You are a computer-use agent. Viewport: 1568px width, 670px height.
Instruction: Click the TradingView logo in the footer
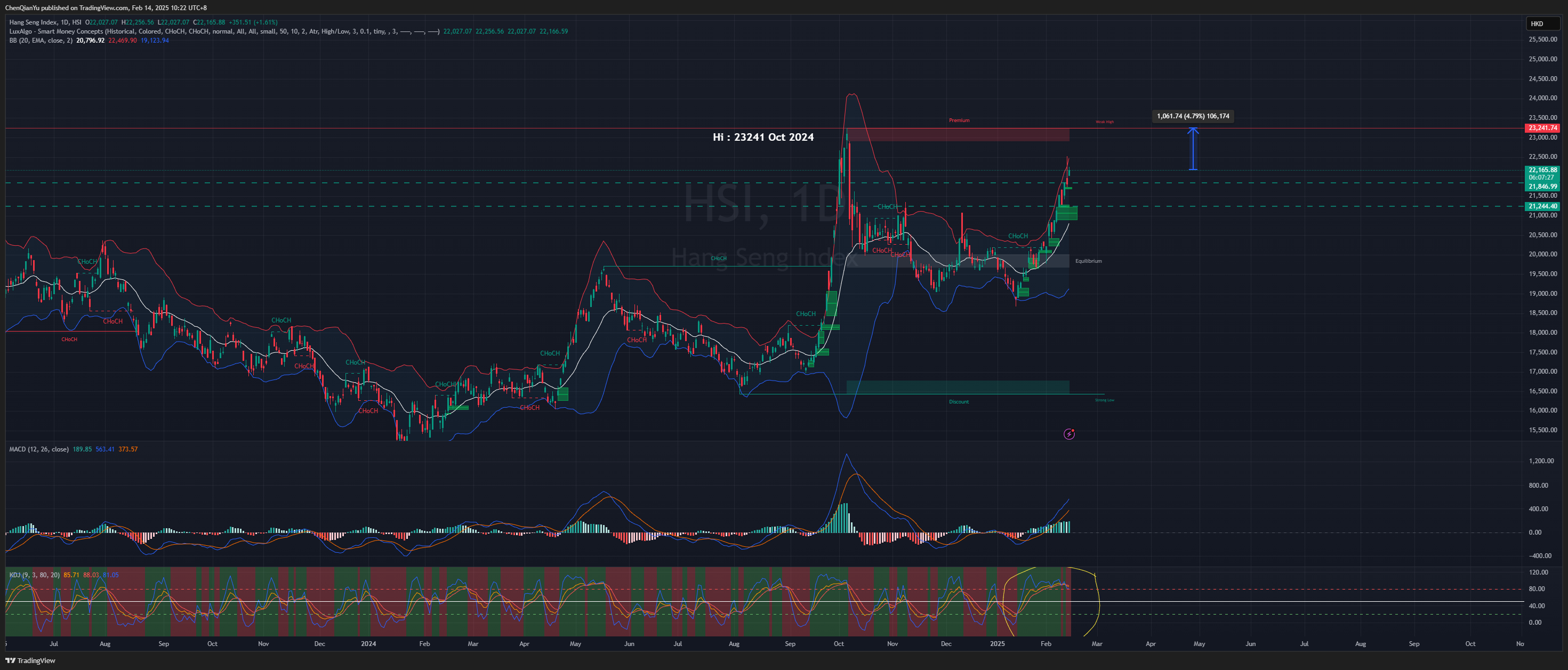tap(30, 660)
